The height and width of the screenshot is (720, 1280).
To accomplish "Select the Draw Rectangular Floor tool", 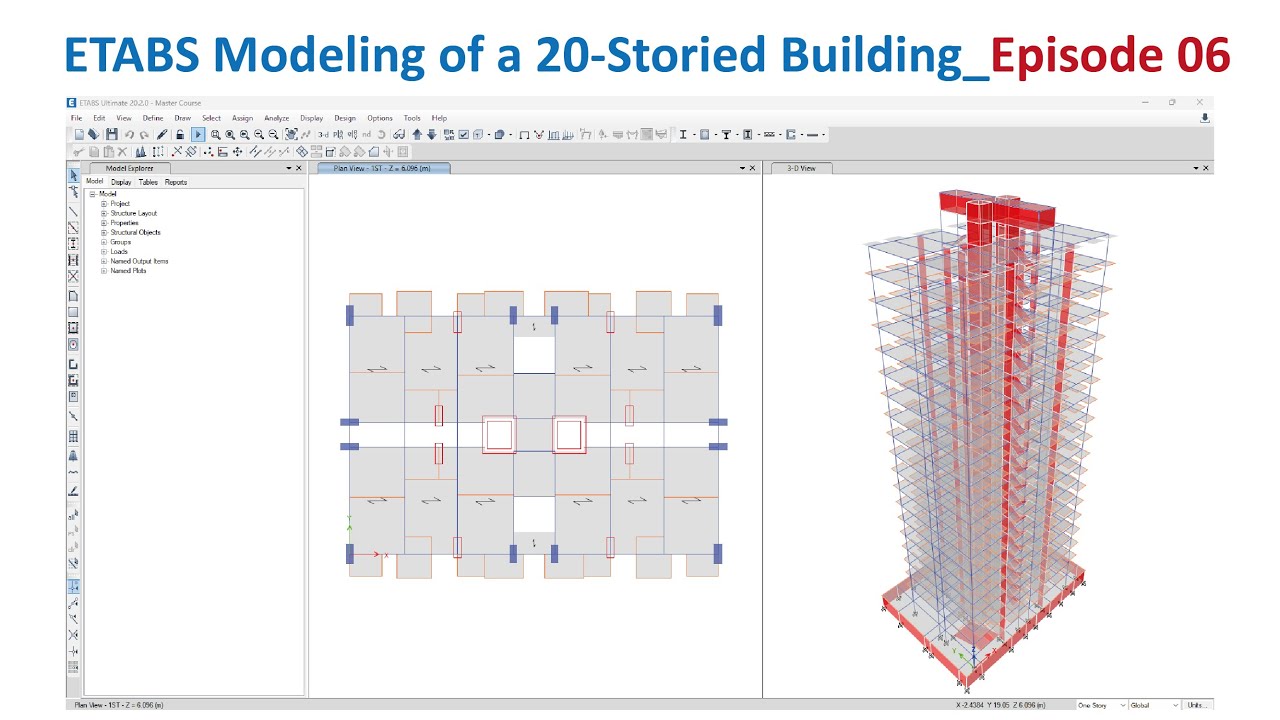I will [x=73, y=312].
